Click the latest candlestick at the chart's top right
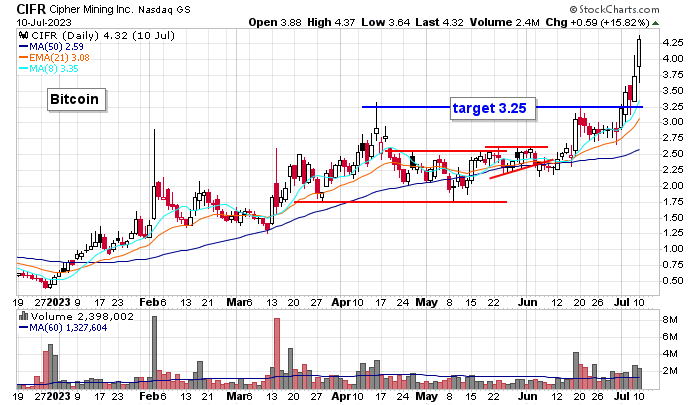This screenshot has width=700, height=405. pyautogui.click(x=639, y=59)
